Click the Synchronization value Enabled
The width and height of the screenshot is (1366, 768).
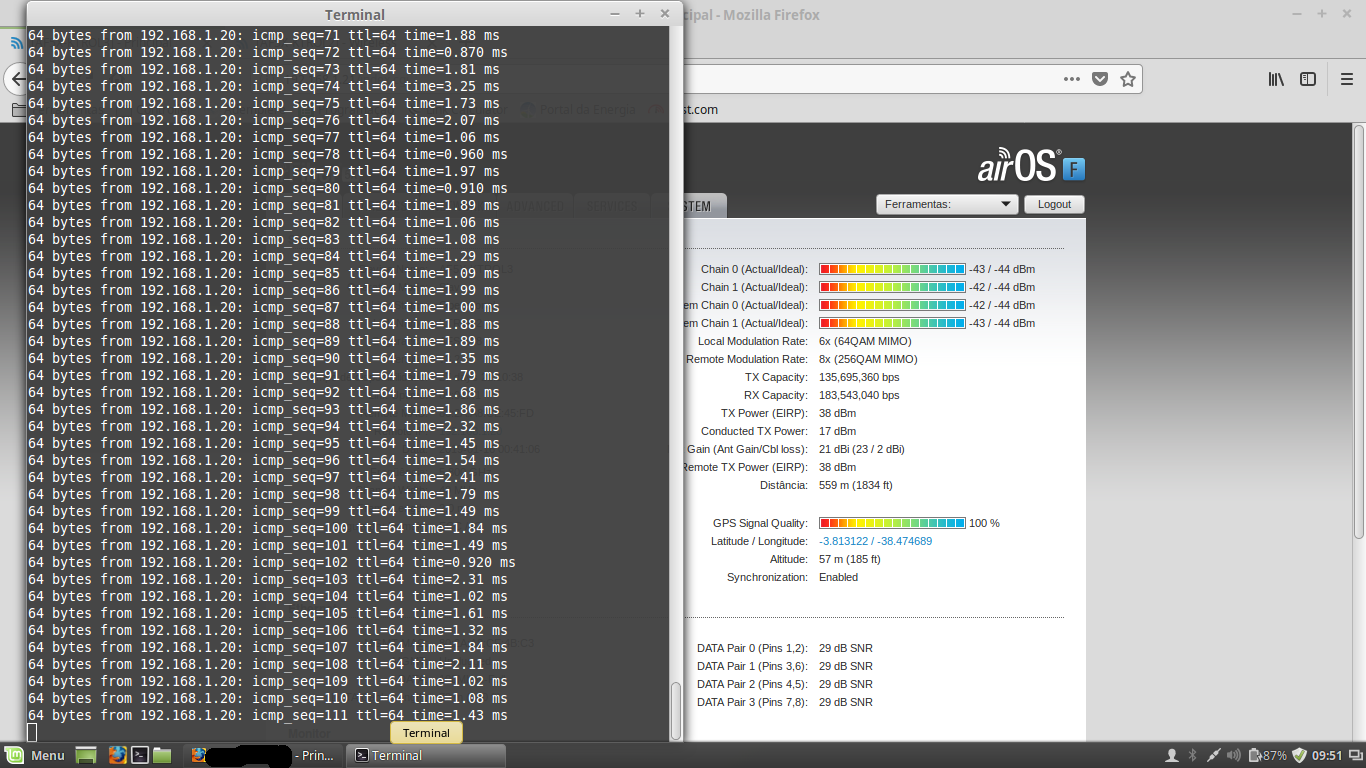click(x=838, y=577)
